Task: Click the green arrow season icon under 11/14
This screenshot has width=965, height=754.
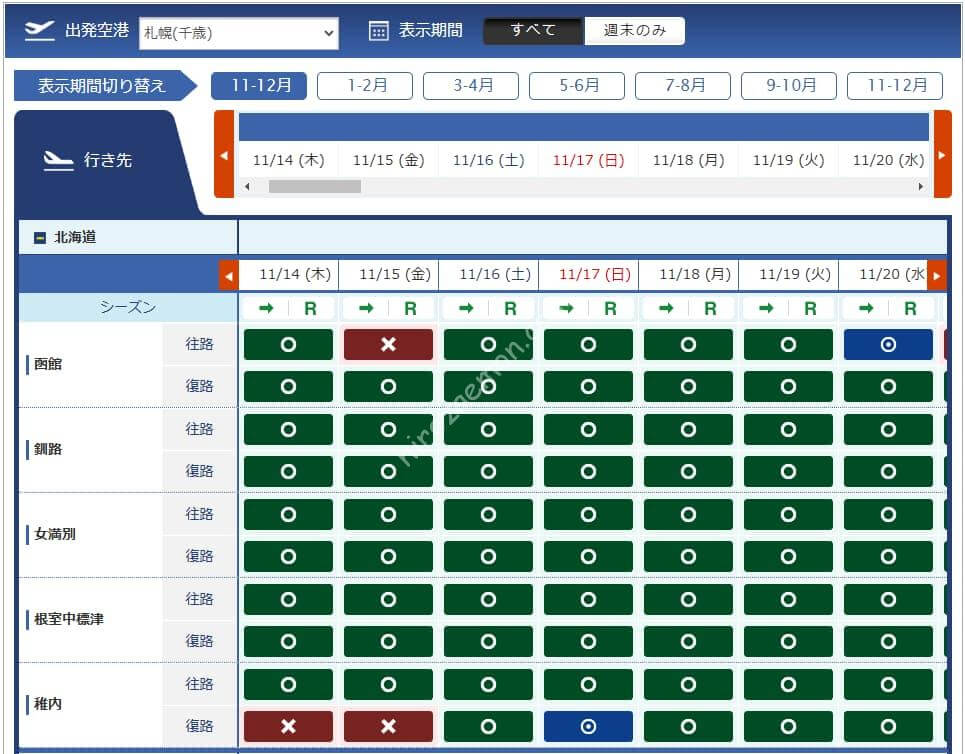Action: click(x=266, y=308)
